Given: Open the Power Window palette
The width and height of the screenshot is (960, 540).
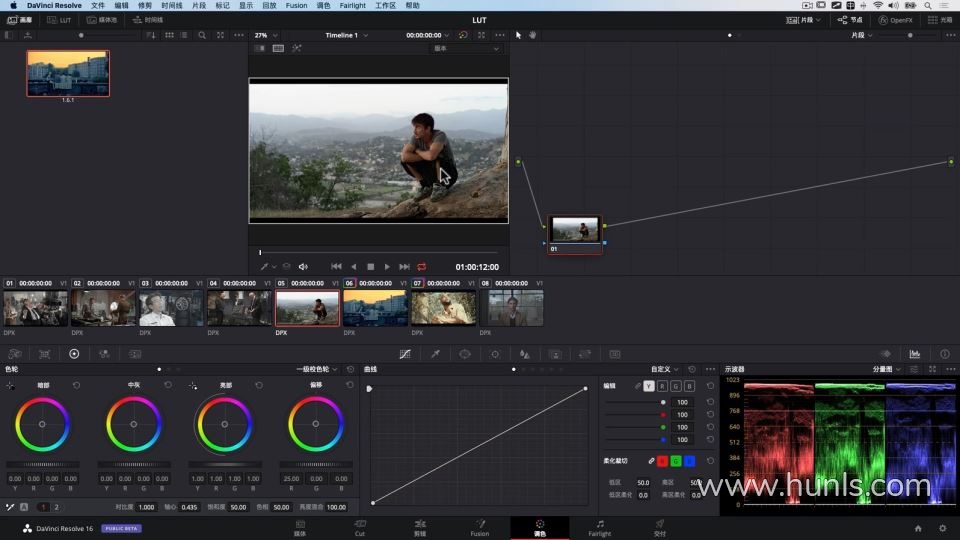Looking at the screenshot, I should (465, 354).
